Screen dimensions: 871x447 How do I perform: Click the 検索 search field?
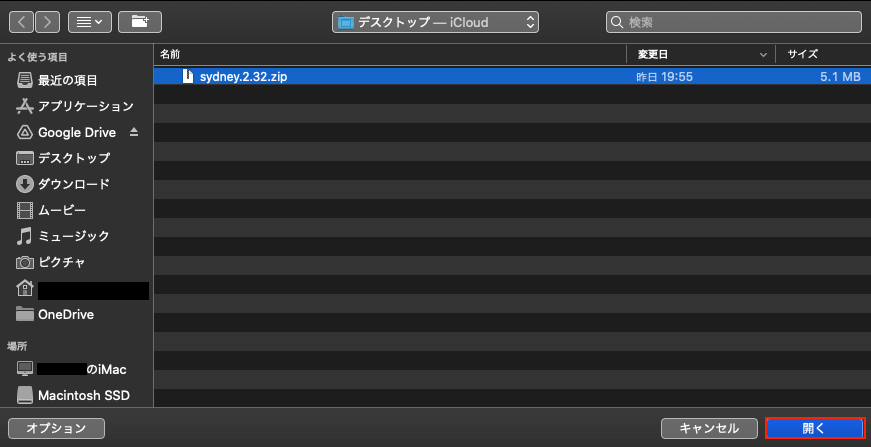(734, 22)
